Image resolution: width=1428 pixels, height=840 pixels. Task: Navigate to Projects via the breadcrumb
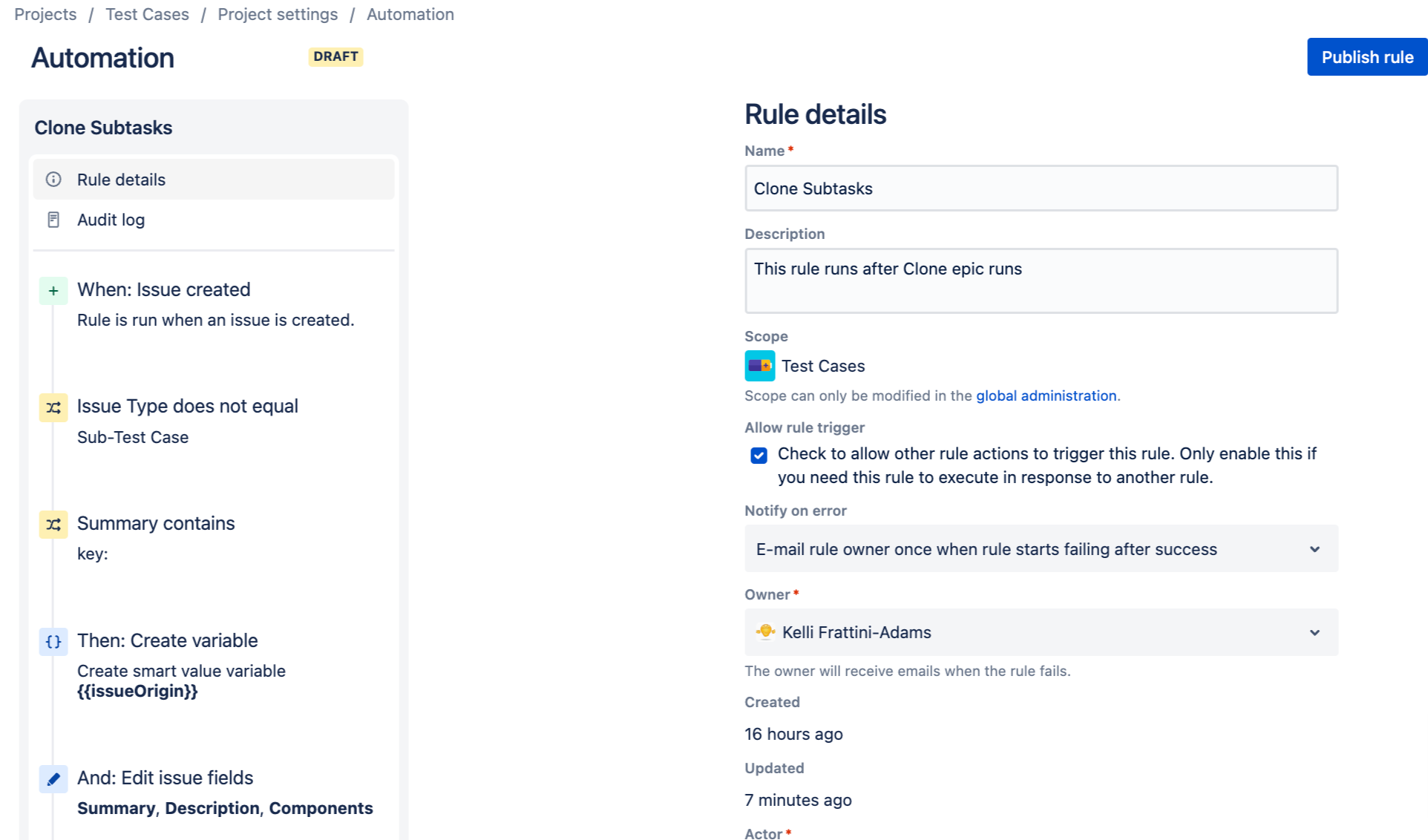pyautogui.click(x=45, y=14)
